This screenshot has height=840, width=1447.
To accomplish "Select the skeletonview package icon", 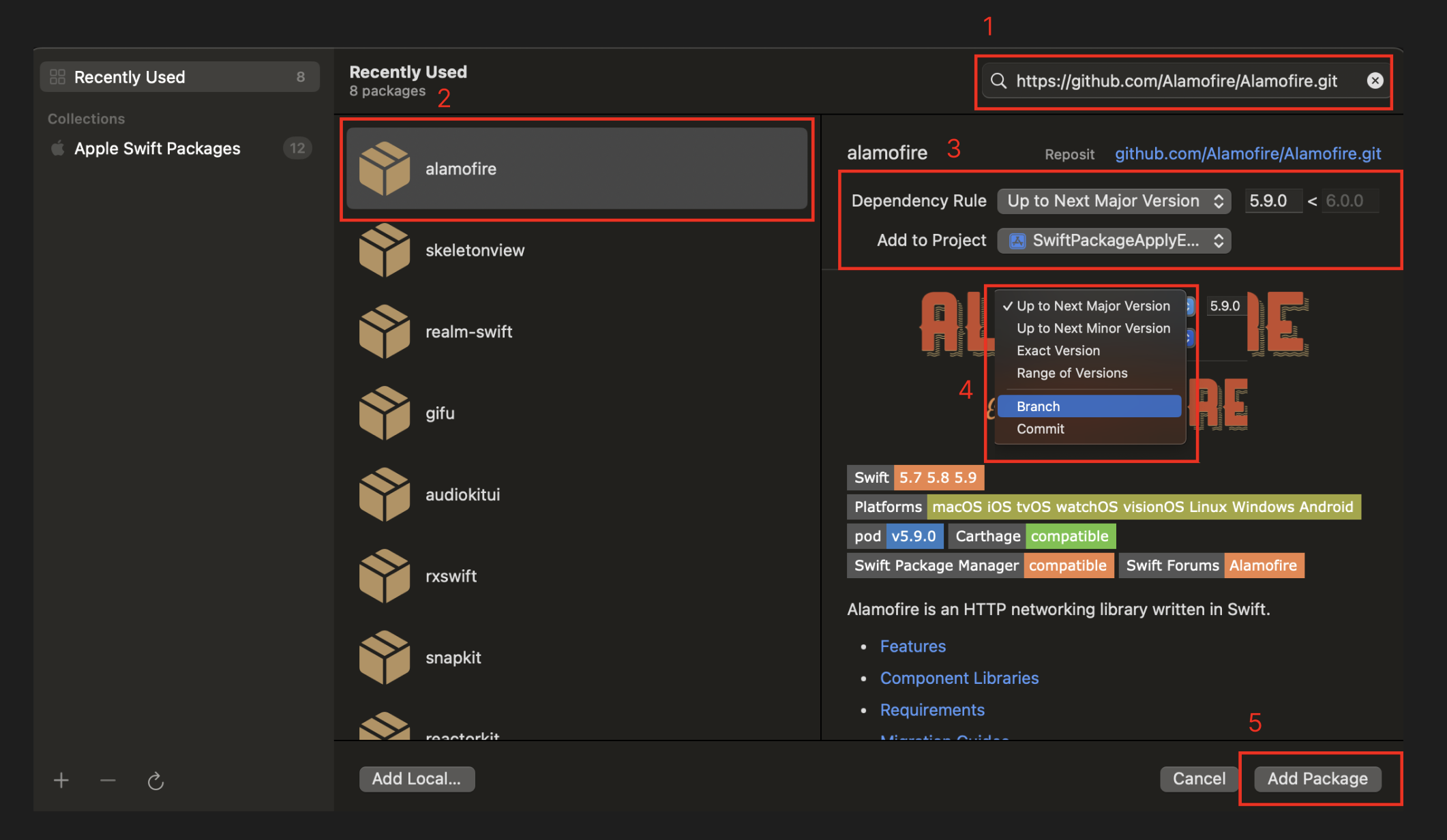I will point(385,250).
